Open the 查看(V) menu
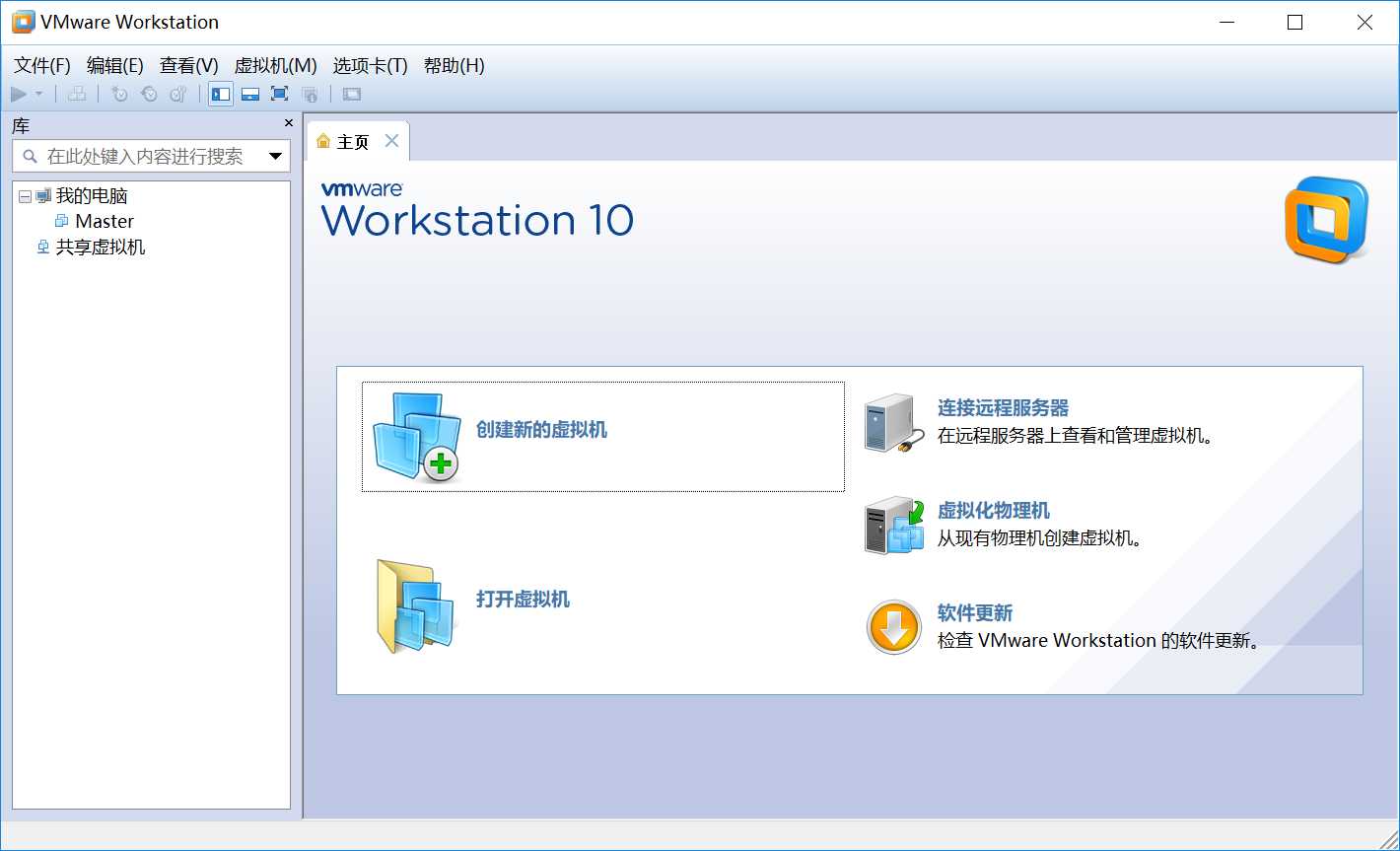This screenshot has height=851, width=1400. (189, 66)
